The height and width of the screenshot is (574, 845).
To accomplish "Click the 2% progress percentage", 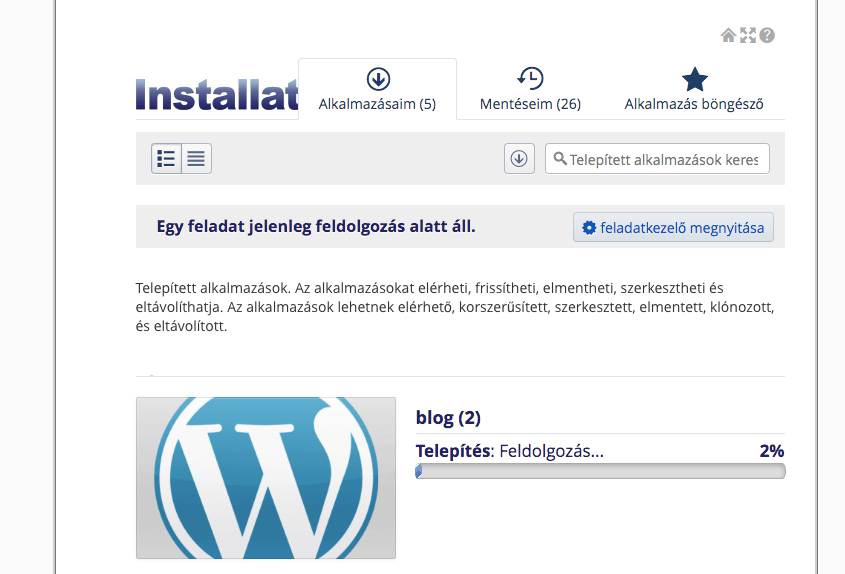I will tap(772, 451).
